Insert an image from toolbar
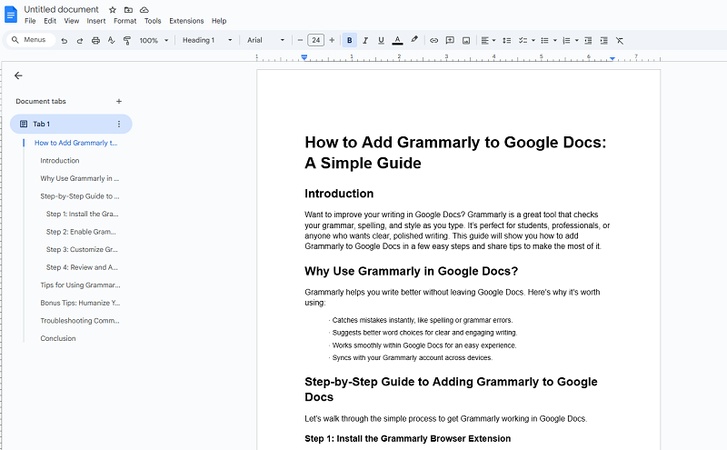This screenshot has height=450, width=727. tap(466, 41)
